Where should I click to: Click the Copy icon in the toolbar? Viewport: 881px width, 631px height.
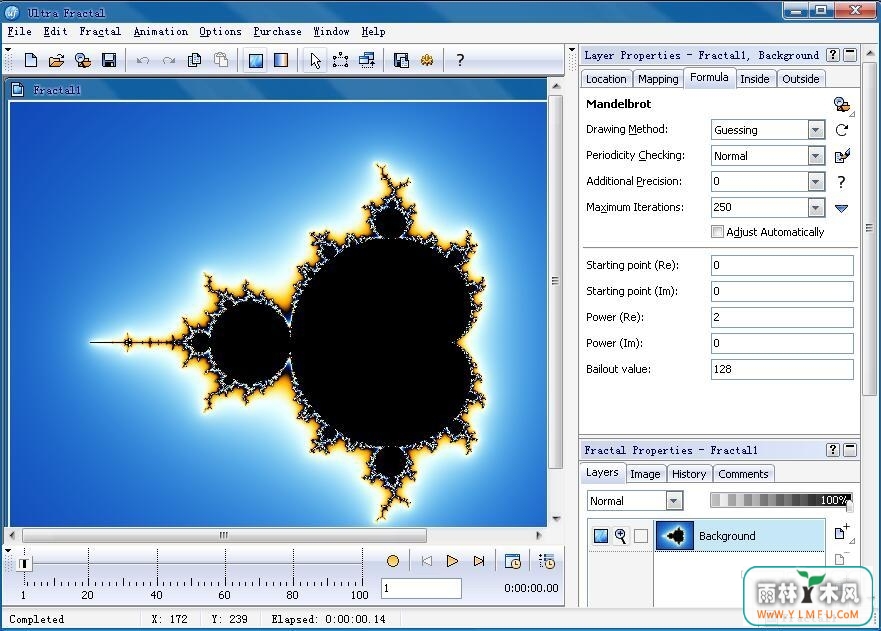[194, 60]
